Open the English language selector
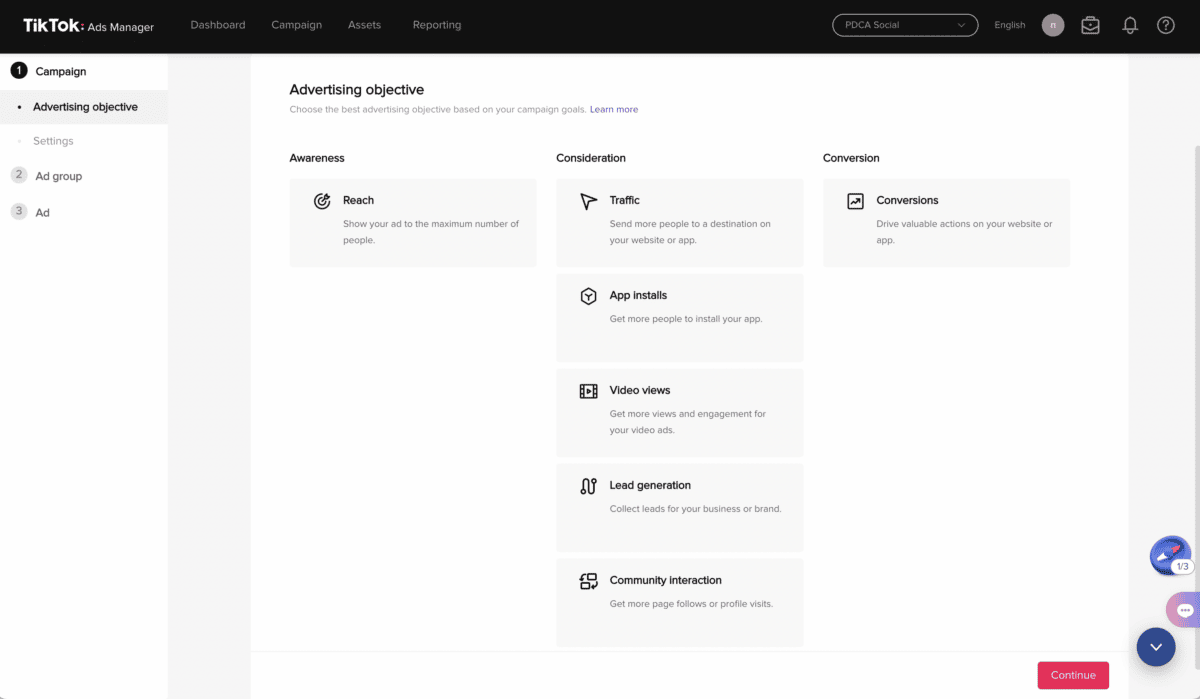1200x699 pixels. pyautogui.click(x=1009, y=25)
